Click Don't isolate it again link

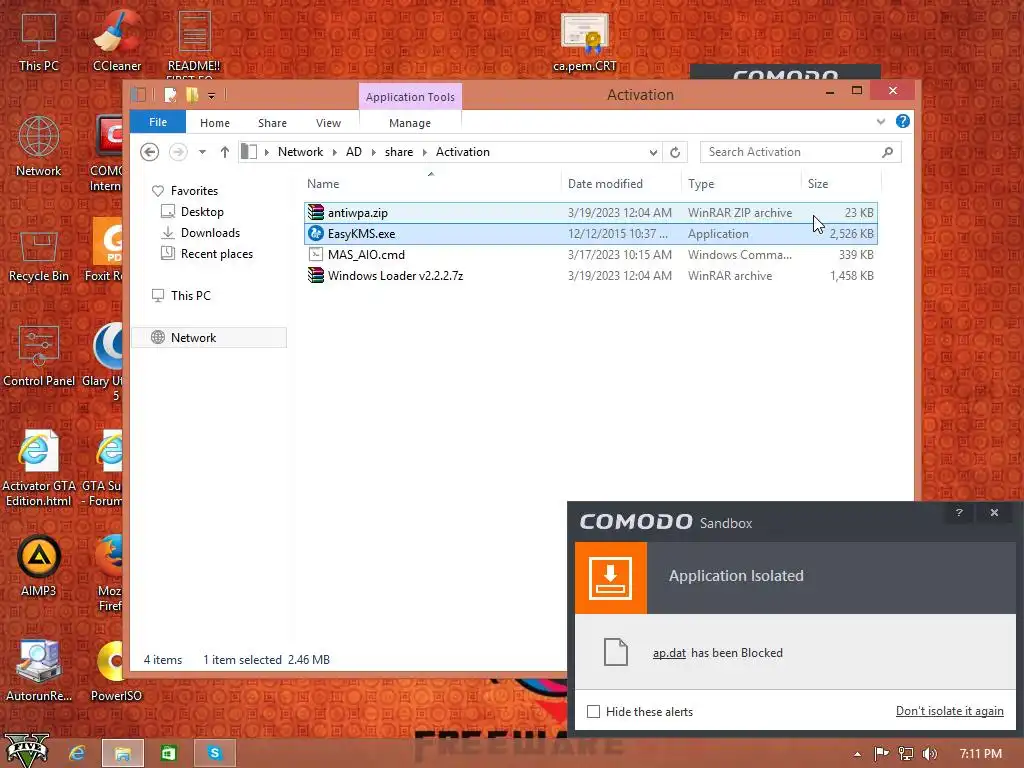click(950, 711)
